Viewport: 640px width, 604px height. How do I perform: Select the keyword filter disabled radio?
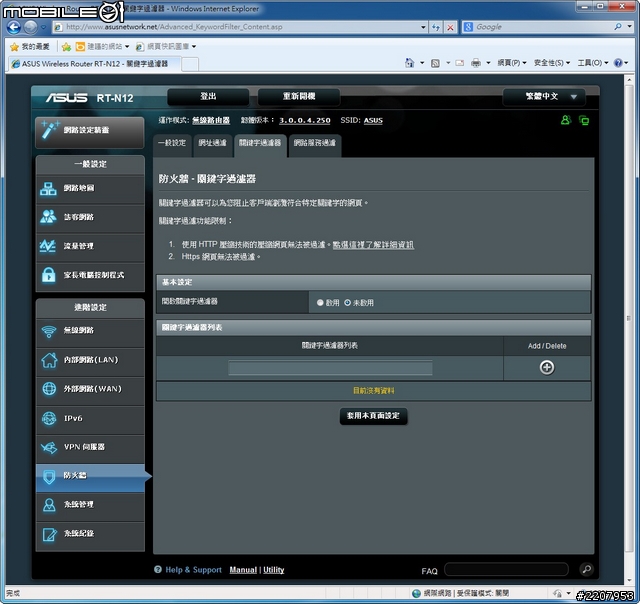(347, 302)
